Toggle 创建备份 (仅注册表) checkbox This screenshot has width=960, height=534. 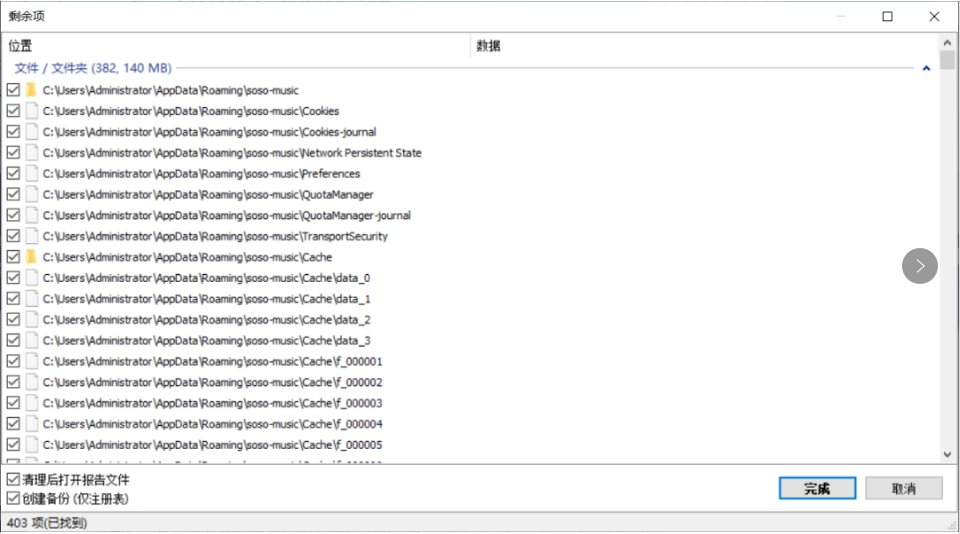tap(13, 498)
